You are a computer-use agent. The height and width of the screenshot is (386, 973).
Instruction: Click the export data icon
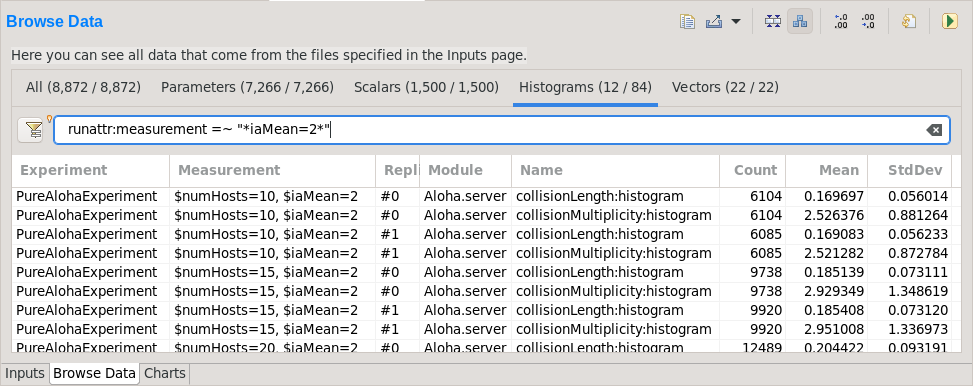[714, 22]
